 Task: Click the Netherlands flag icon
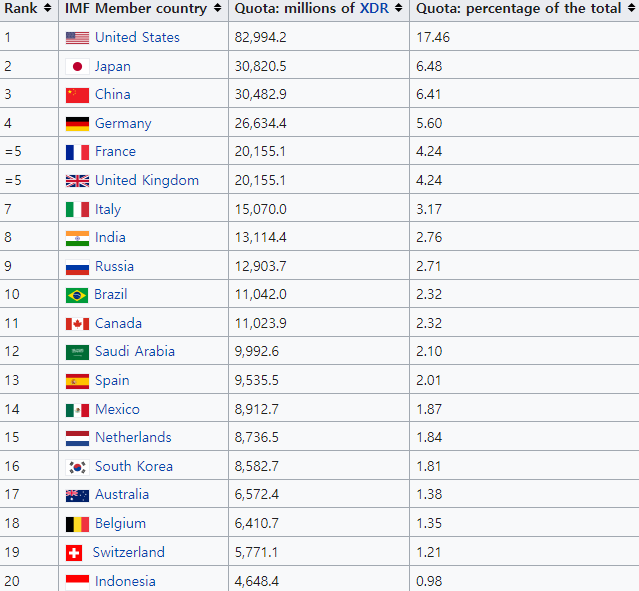pyautogui.click(x=77, y=438)
